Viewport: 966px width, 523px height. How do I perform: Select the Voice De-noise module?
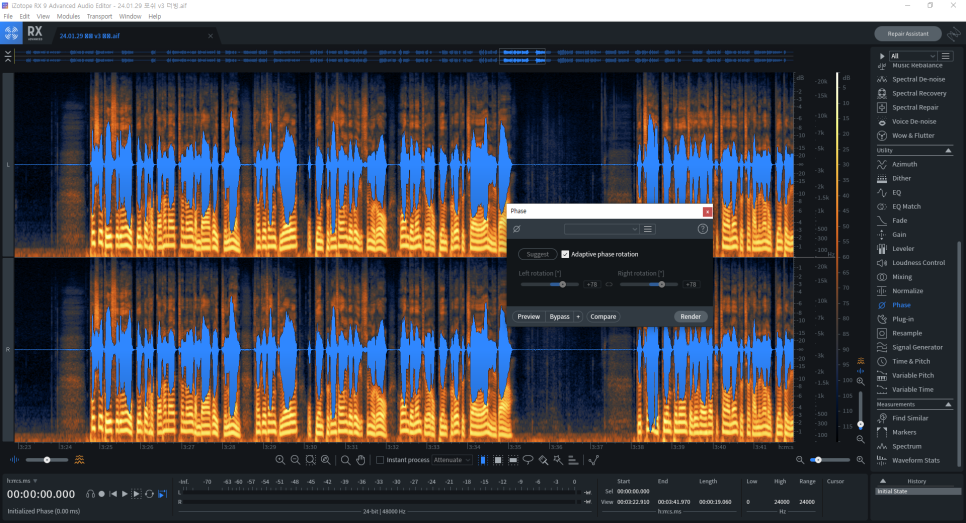click(914, 121)
